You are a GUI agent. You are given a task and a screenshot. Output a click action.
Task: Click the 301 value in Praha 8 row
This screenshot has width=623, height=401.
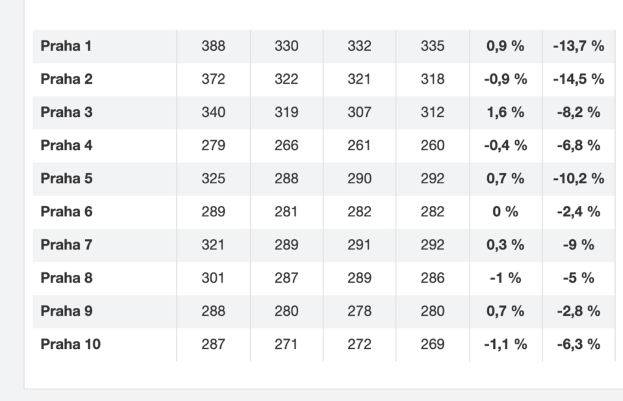(x=213, y=278)
